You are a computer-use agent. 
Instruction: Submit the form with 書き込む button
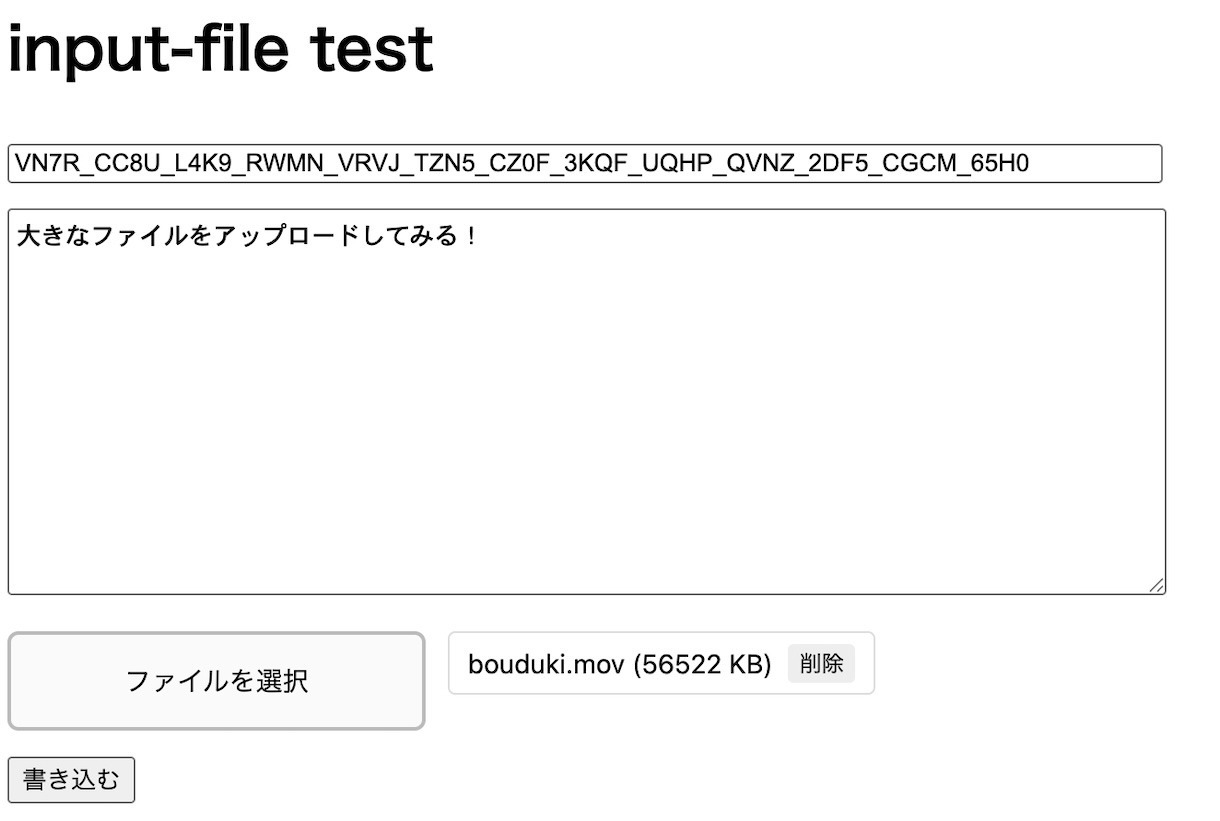coord(71,780)
